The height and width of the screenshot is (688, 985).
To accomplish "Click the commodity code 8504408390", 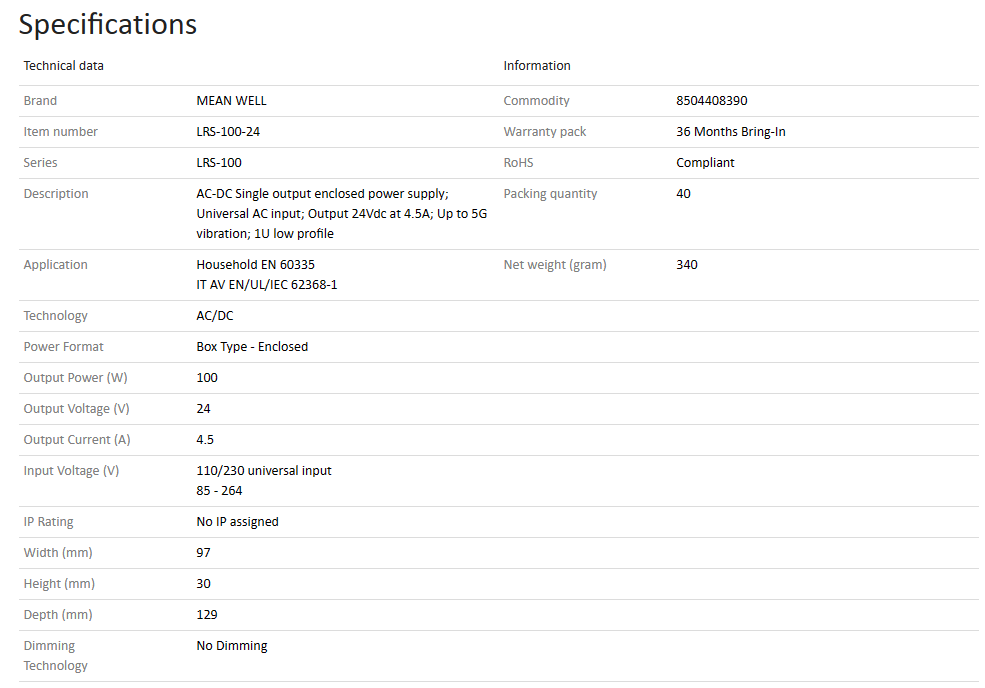I will 712,101.
